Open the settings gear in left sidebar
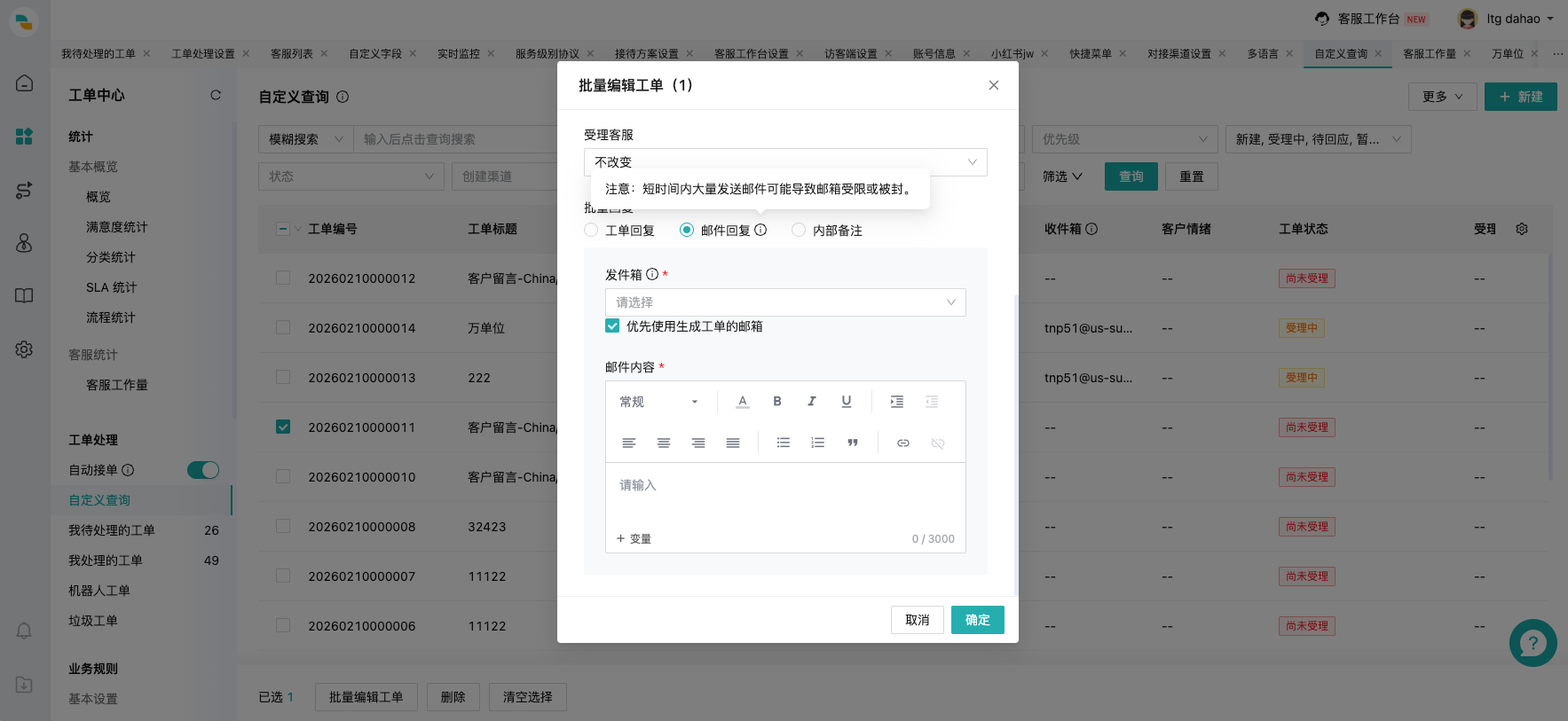This screenshot has height=721, width=1568. pyautogui.click(x=25, y=349)
